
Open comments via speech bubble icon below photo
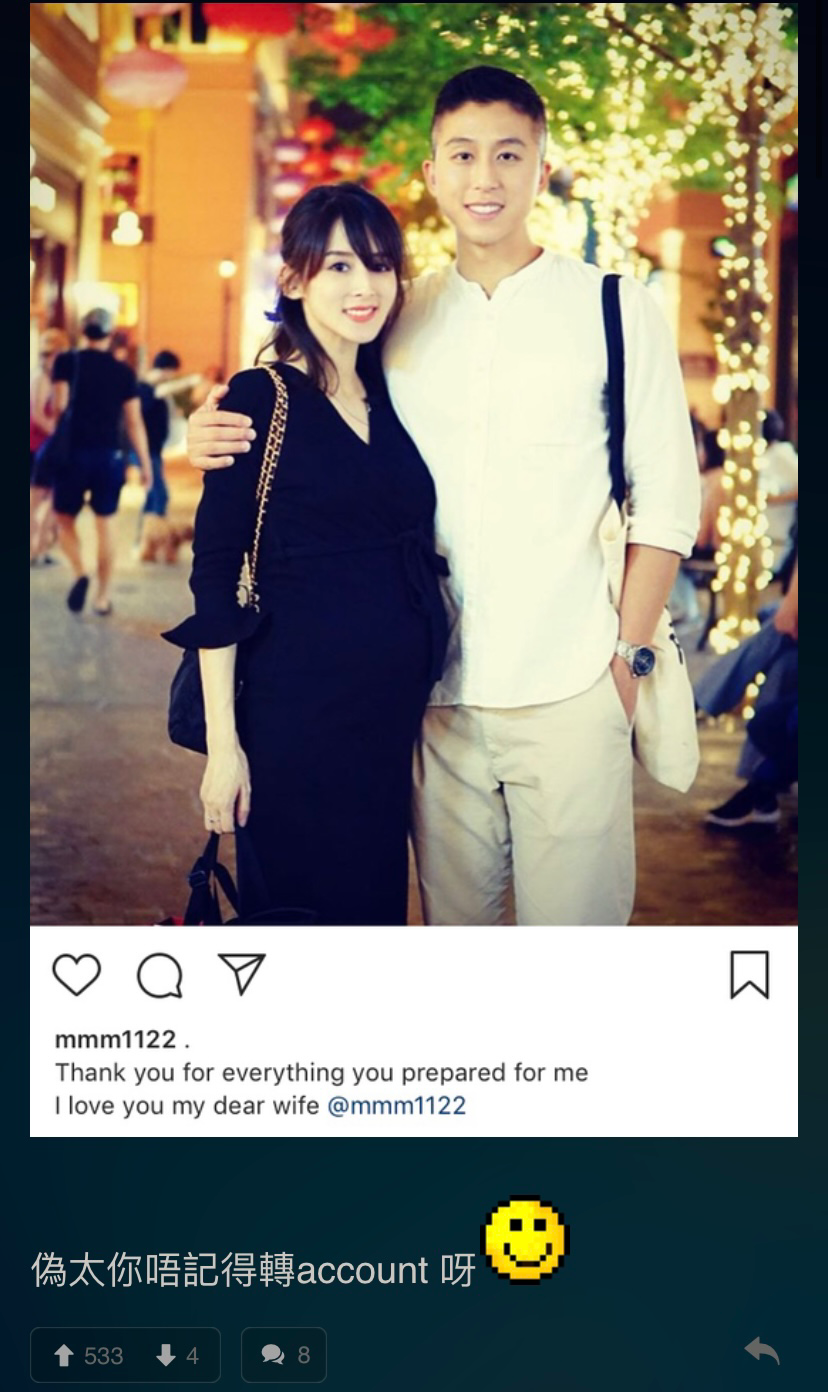160,975
